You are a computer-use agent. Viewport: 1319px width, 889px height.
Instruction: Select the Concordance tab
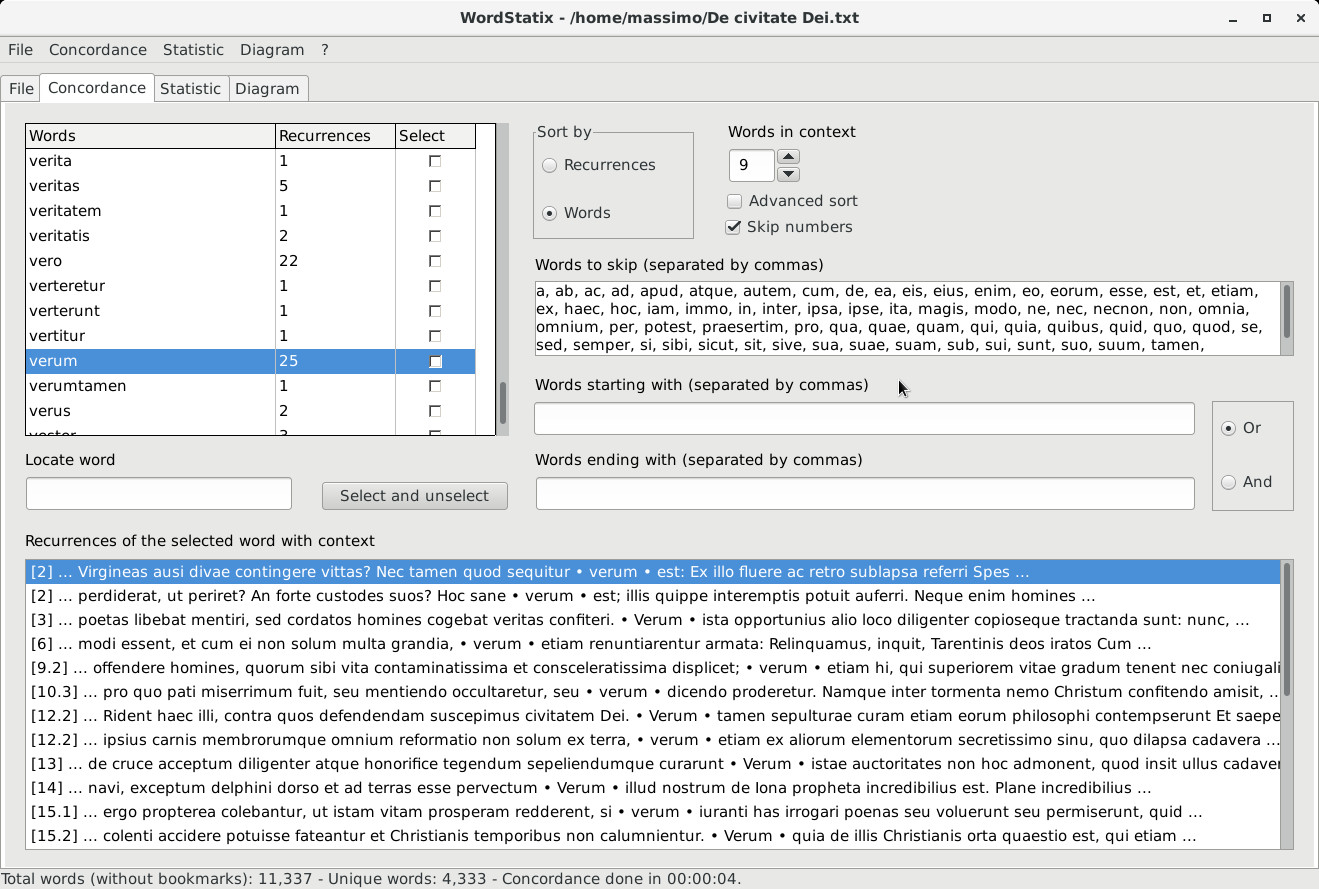point(97,88)
